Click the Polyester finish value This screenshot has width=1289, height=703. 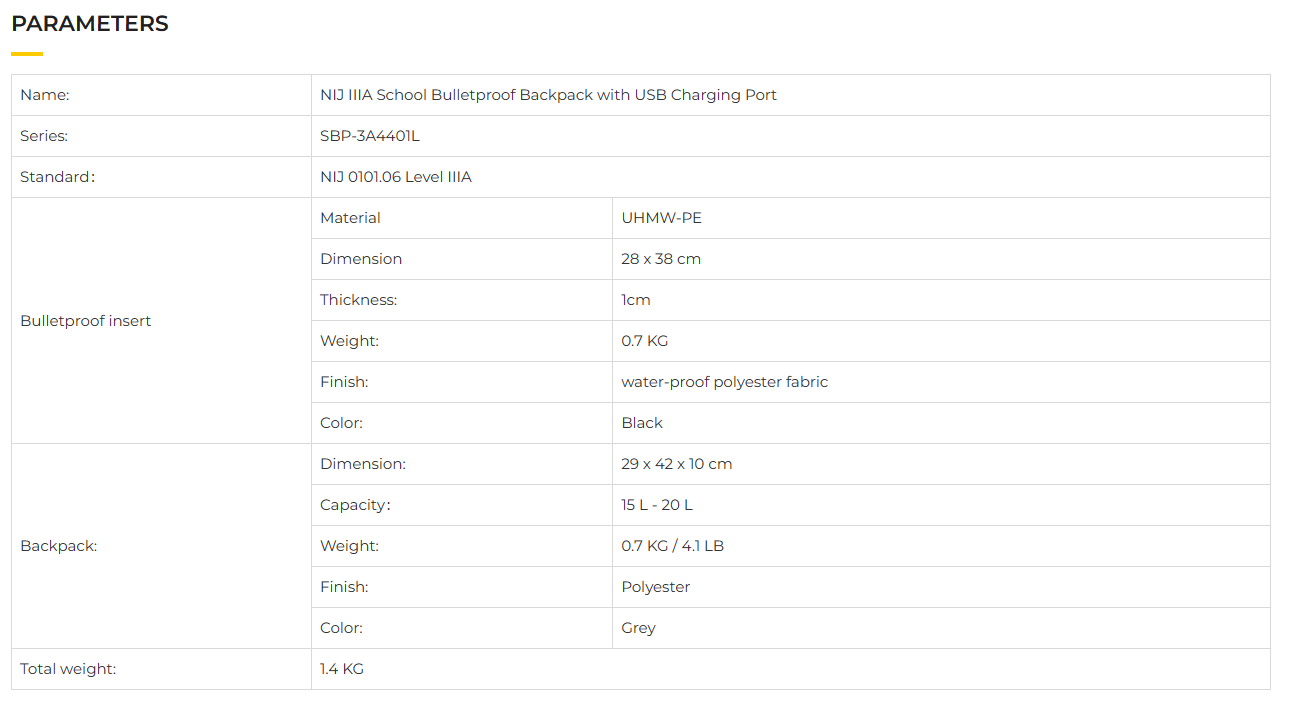pyautogui.click(x=656, y=587)
